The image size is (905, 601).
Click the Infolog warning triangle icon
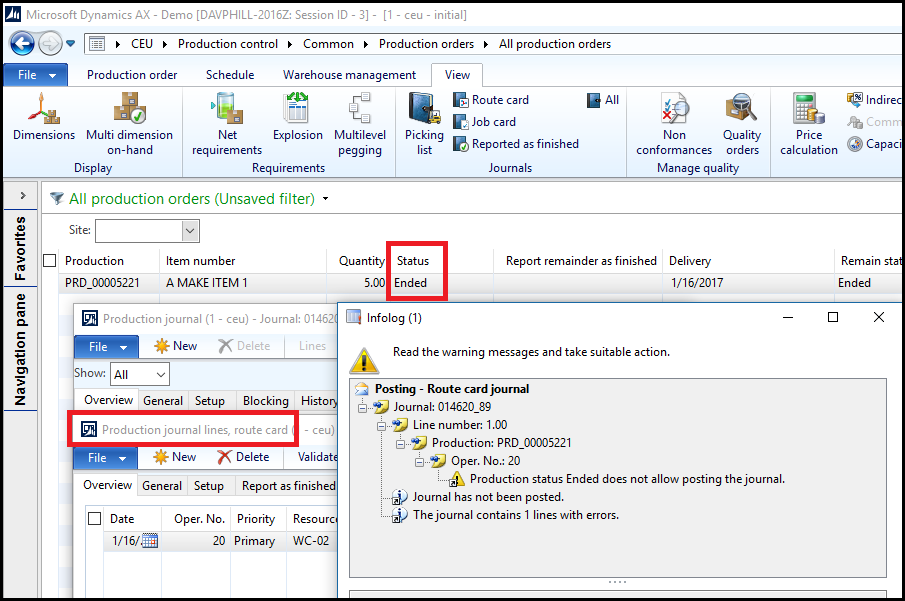(x=364, y=360)
